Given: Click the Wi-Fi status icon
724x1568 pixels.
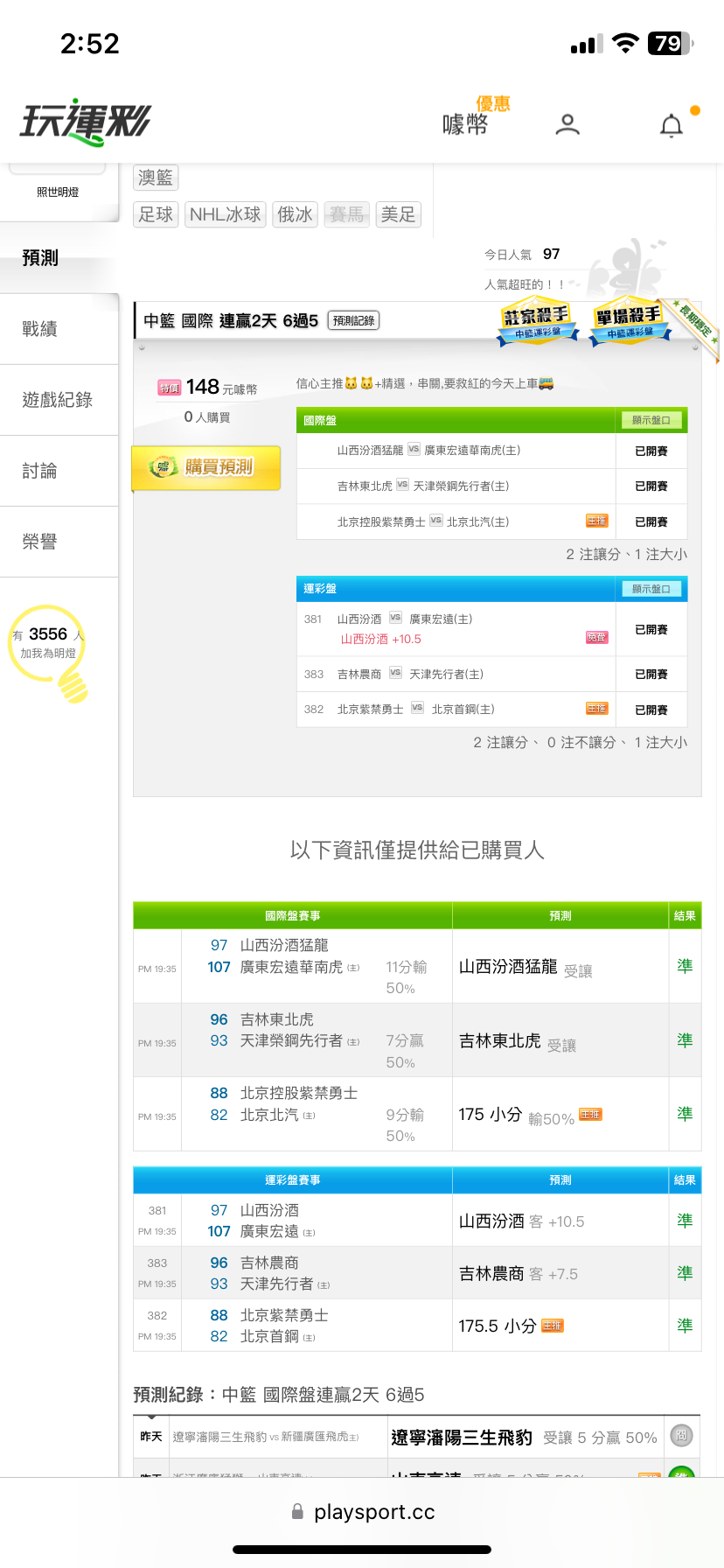Looking at the screenshot, I should (x=625, y=43).
